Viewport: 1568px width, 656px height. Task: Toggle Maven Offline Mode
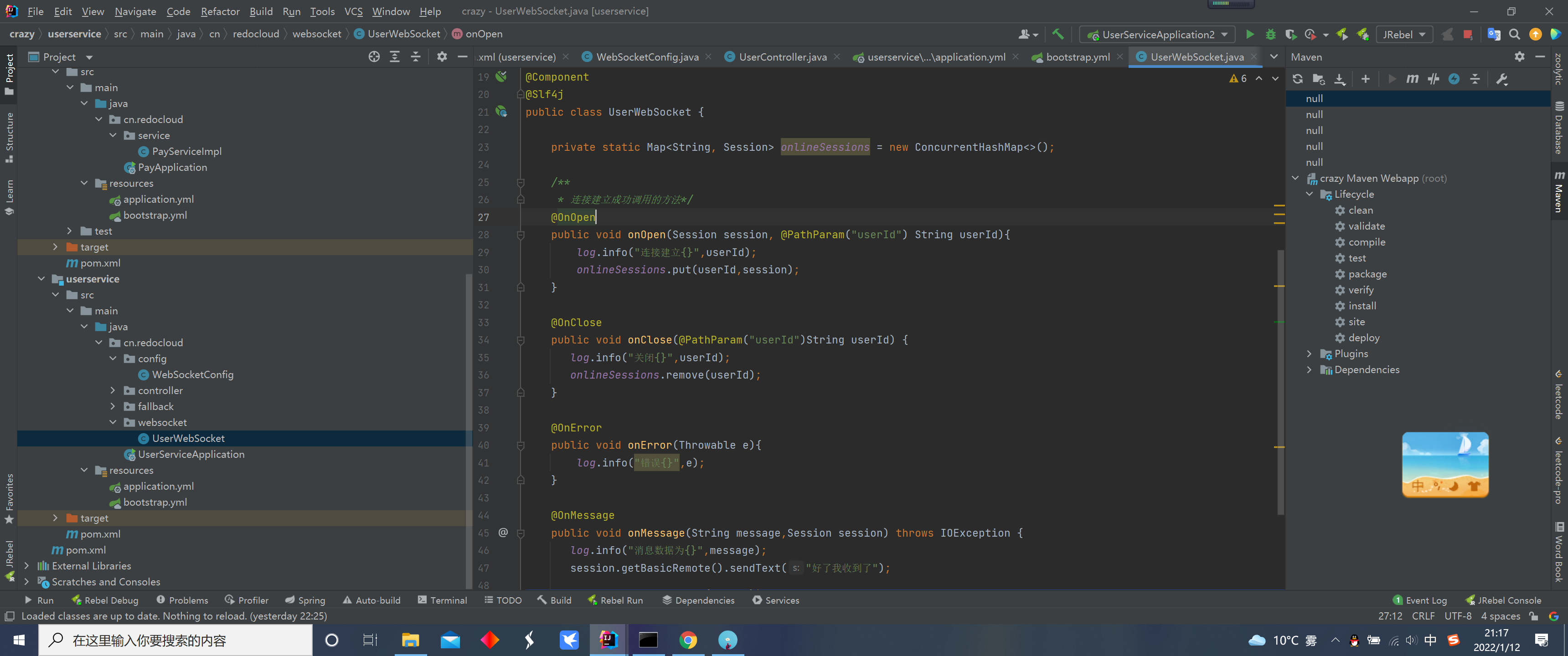[1433, 79]
